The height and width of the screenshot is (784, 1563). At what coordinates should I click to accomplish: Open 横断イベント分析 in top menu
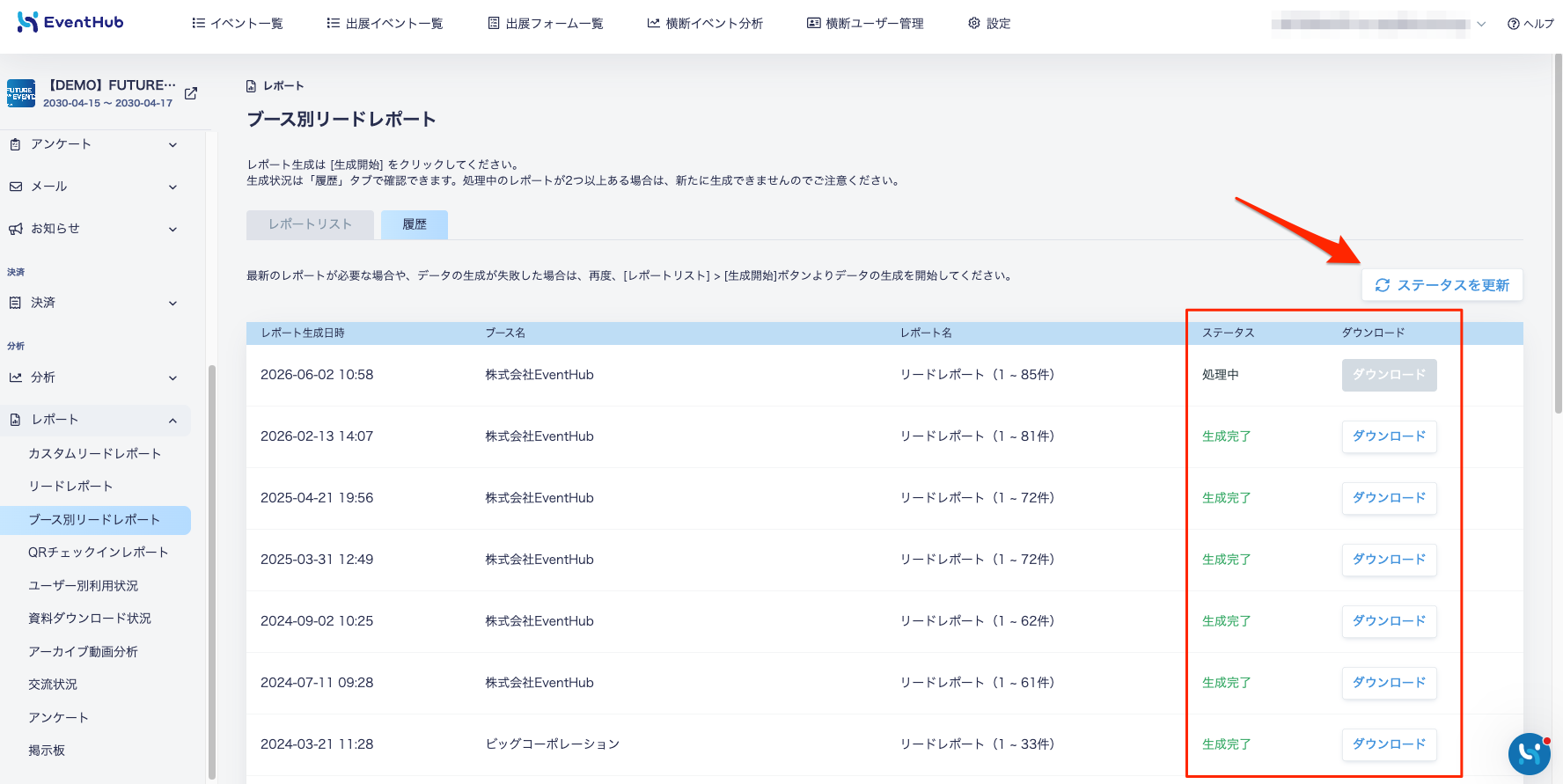coord(705,23)
